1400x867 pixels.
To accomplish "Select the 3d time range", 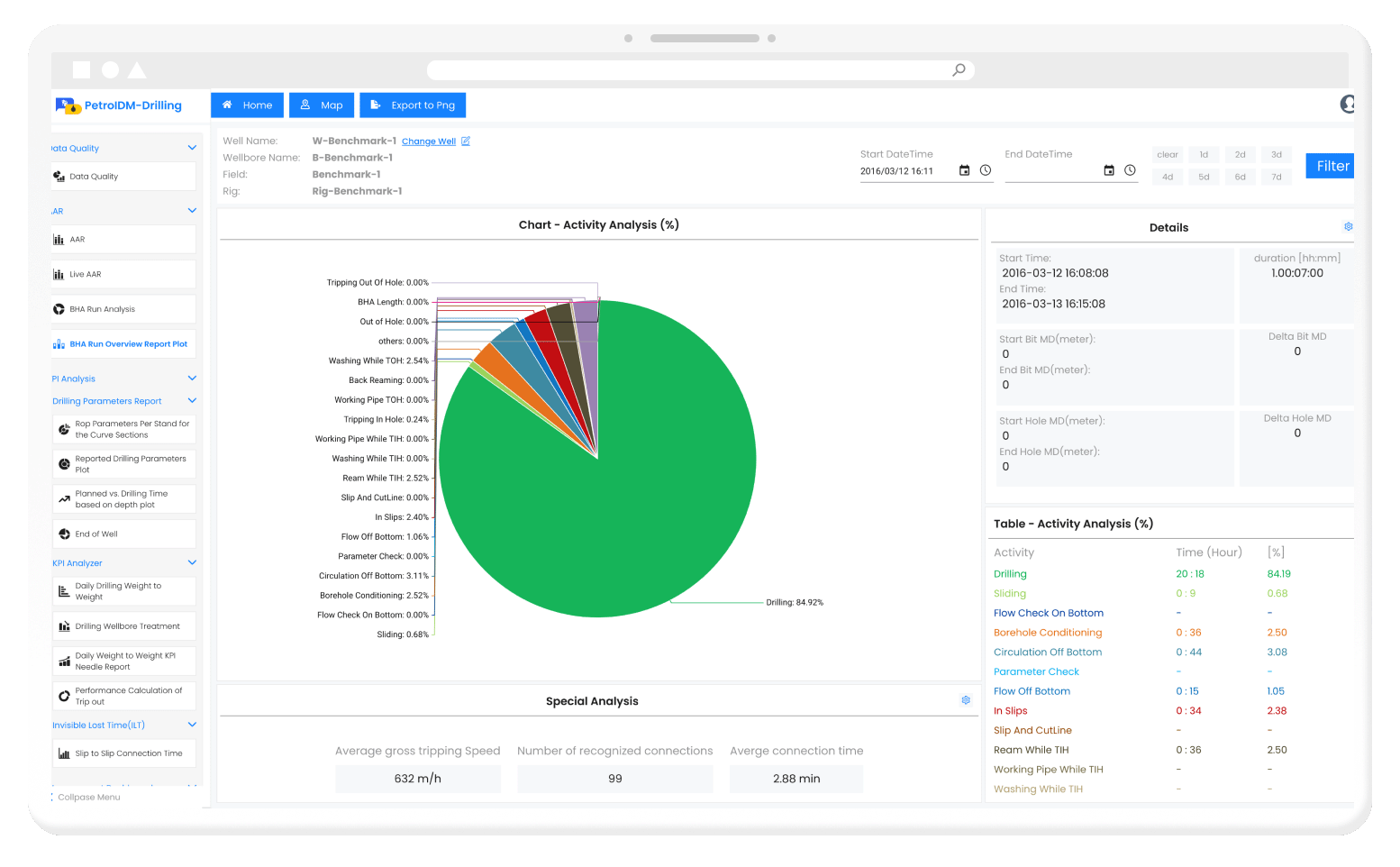I will tap(1277, 155).
